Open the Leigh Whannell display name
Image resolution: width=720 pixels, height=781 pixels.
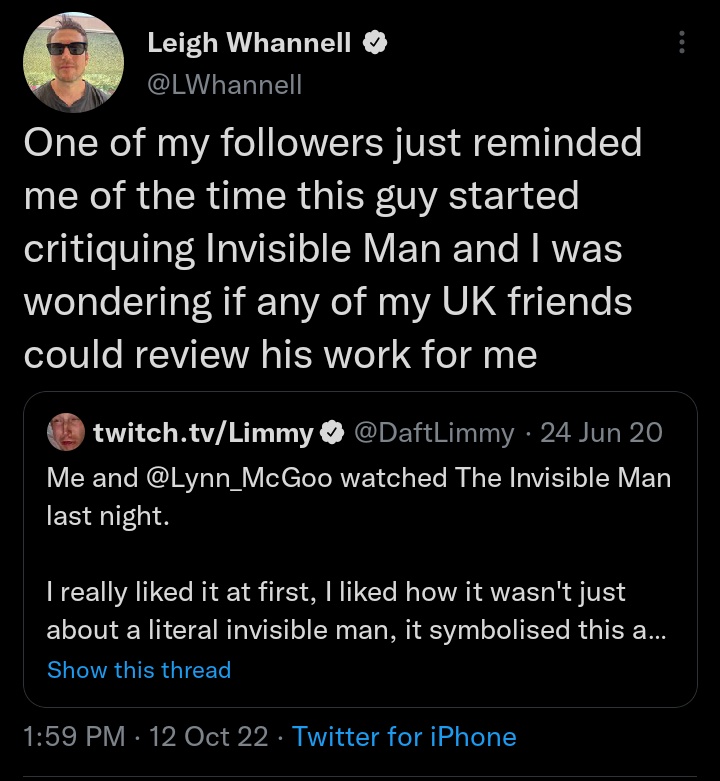click(x=249, y=42)
